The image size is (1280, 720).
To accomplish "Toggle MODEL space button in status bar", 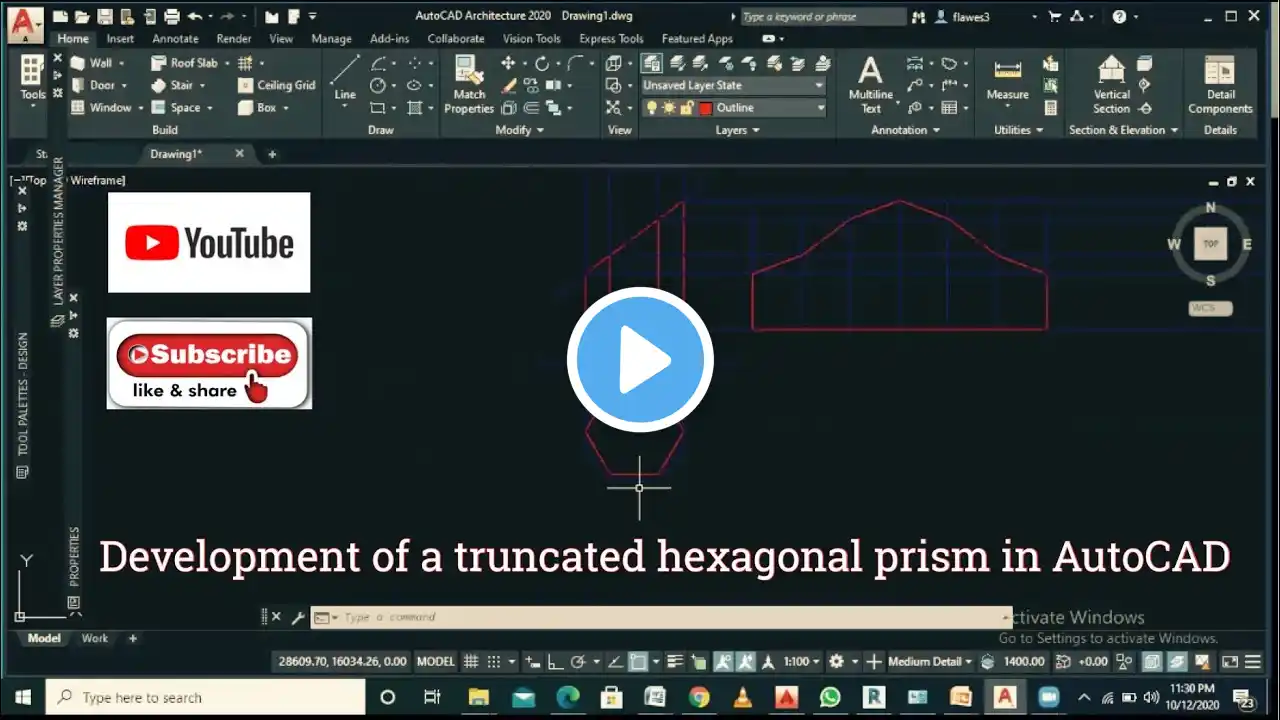I will tap(435, 661).
